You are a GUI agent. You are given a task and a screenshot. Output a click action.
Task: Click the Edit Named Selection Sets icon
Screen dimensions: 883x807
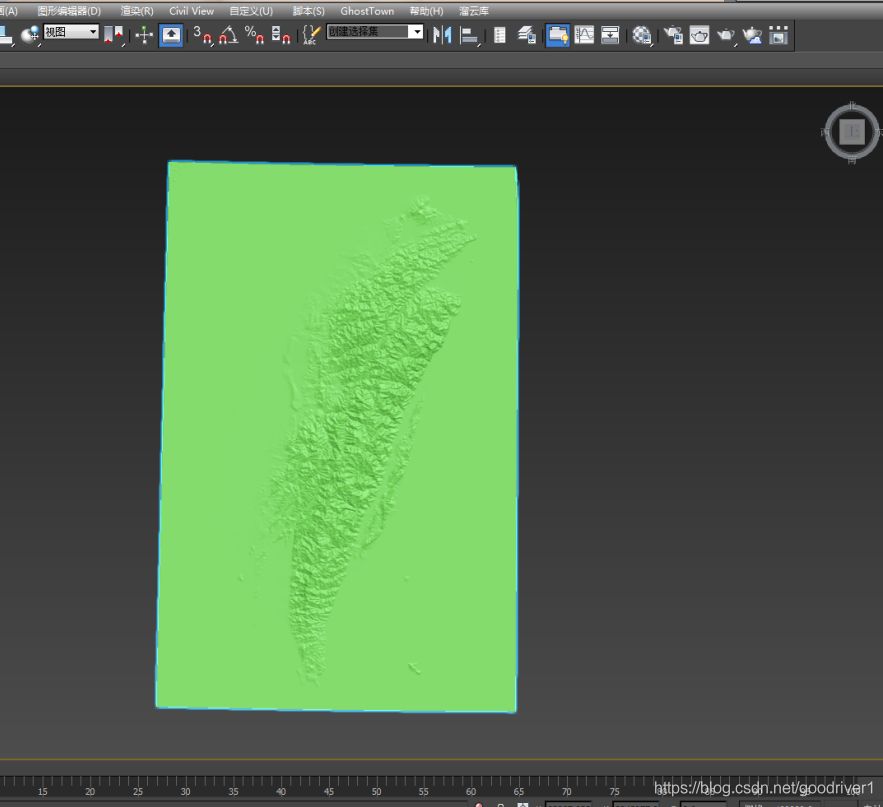311,35
